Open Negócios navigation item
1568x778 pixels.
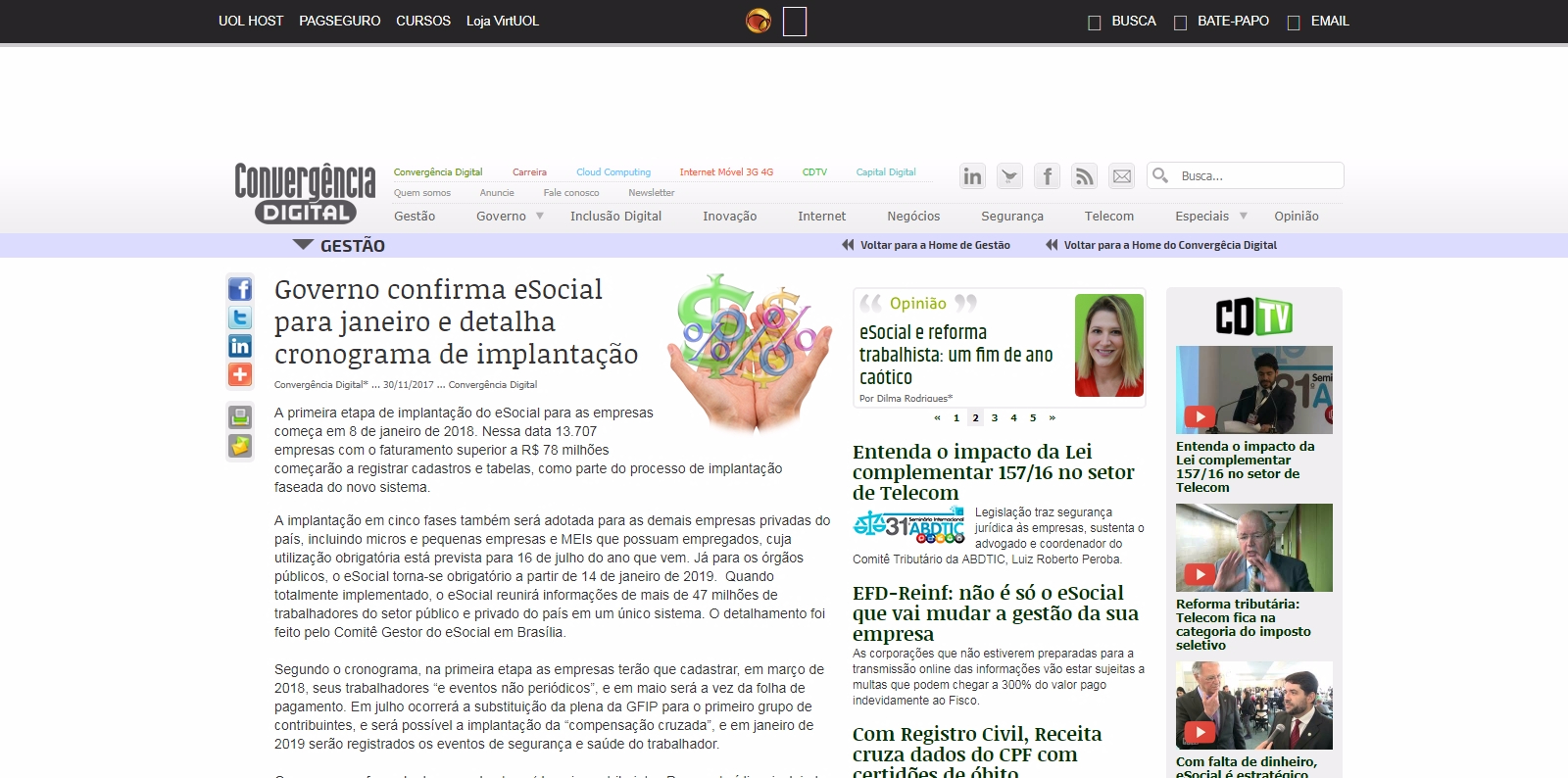(913, 217)
